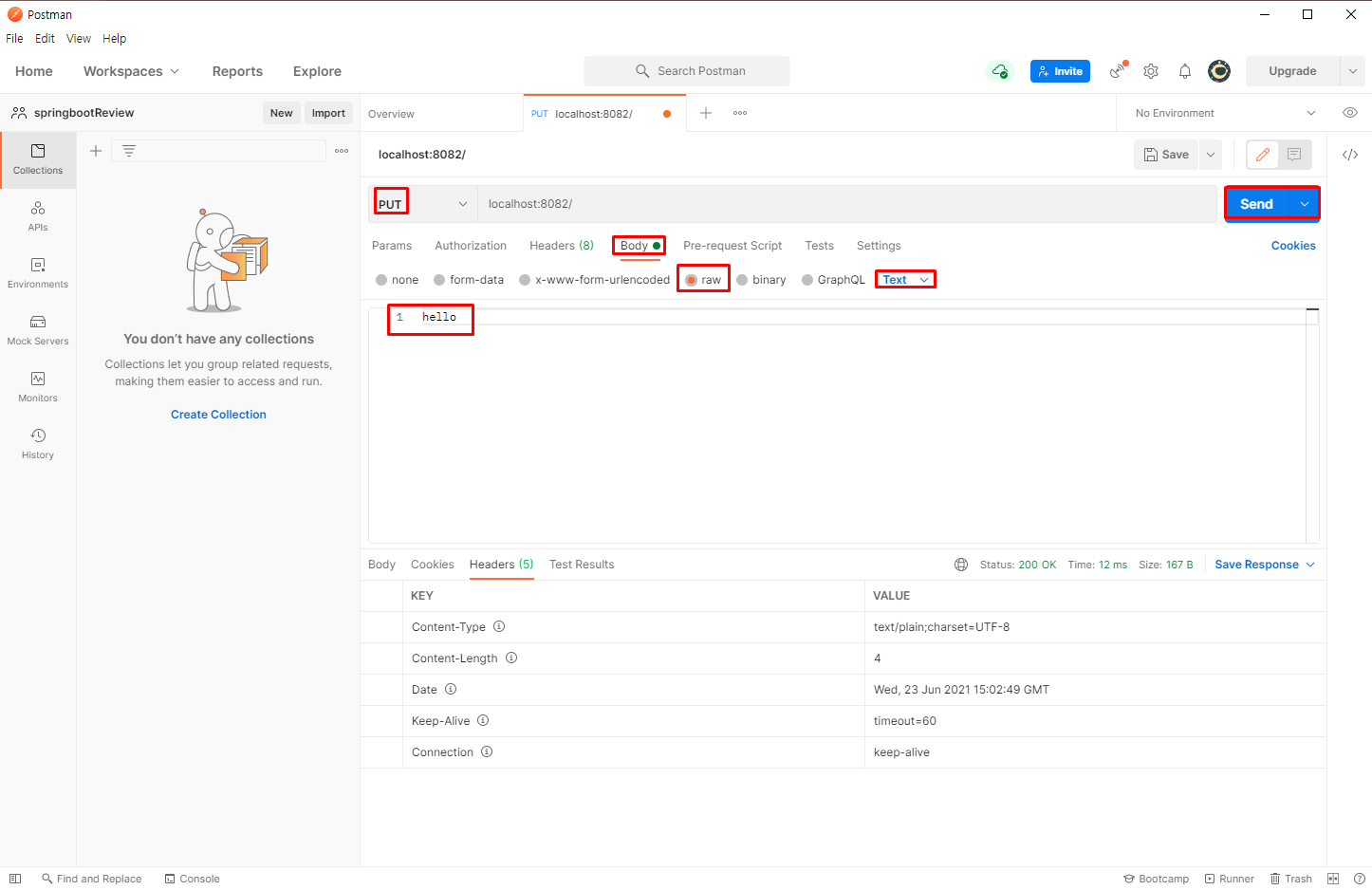Open the settings gear icon
This screenshot has width=1372, height=890.
tap(1151, 71)
